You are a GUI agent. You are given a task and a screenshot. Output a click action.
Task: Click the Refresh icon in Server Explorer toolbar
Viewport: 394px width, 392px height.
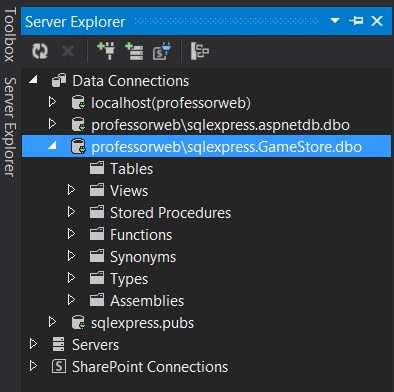point(40,51)
